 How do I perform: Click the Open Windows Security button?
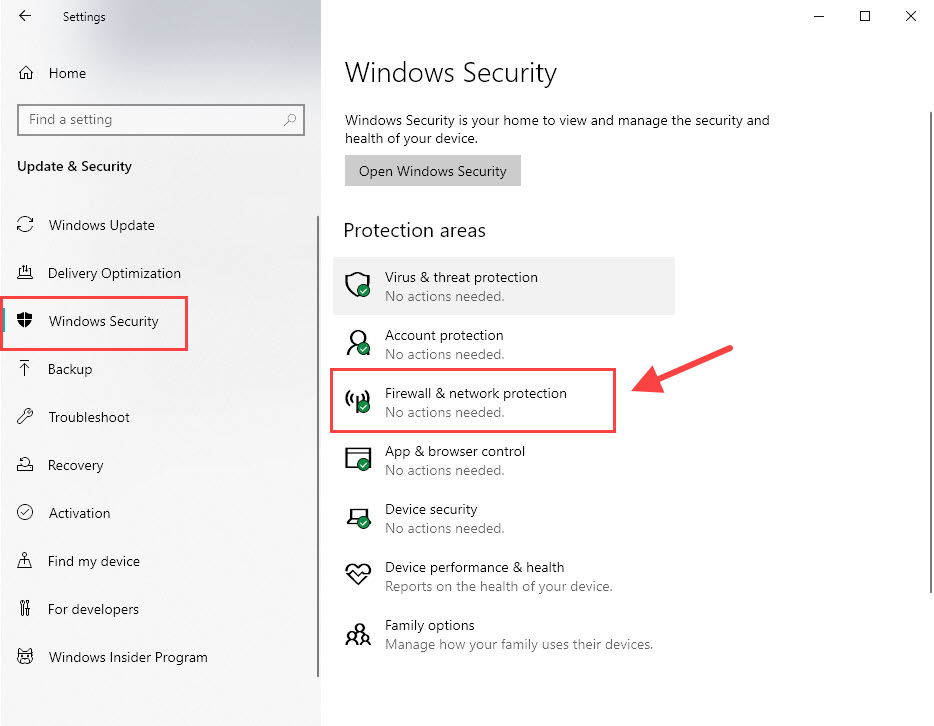point(432,171)
